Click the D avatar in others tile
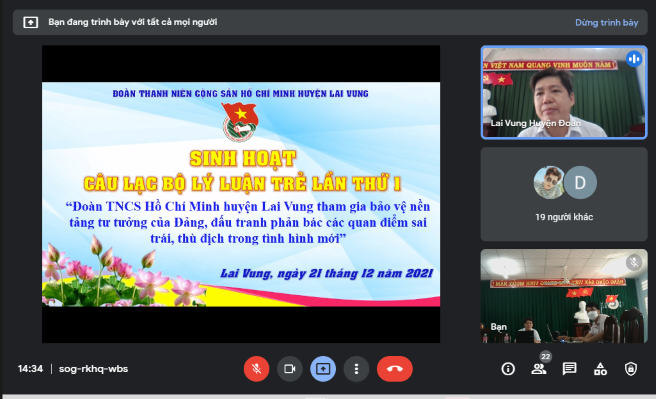656x399 pixels. (x=580, y=183)
